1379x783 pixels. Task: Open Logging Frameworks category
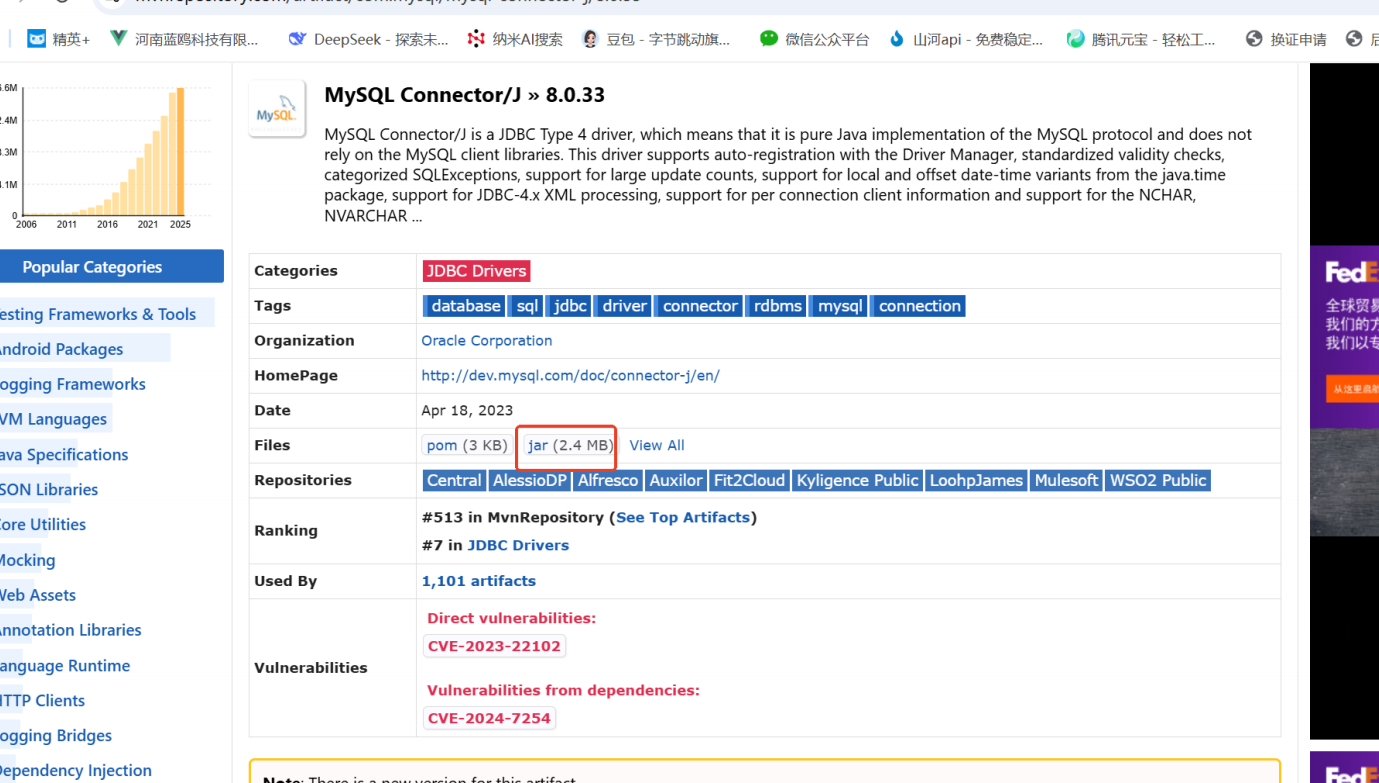point(72,384)
